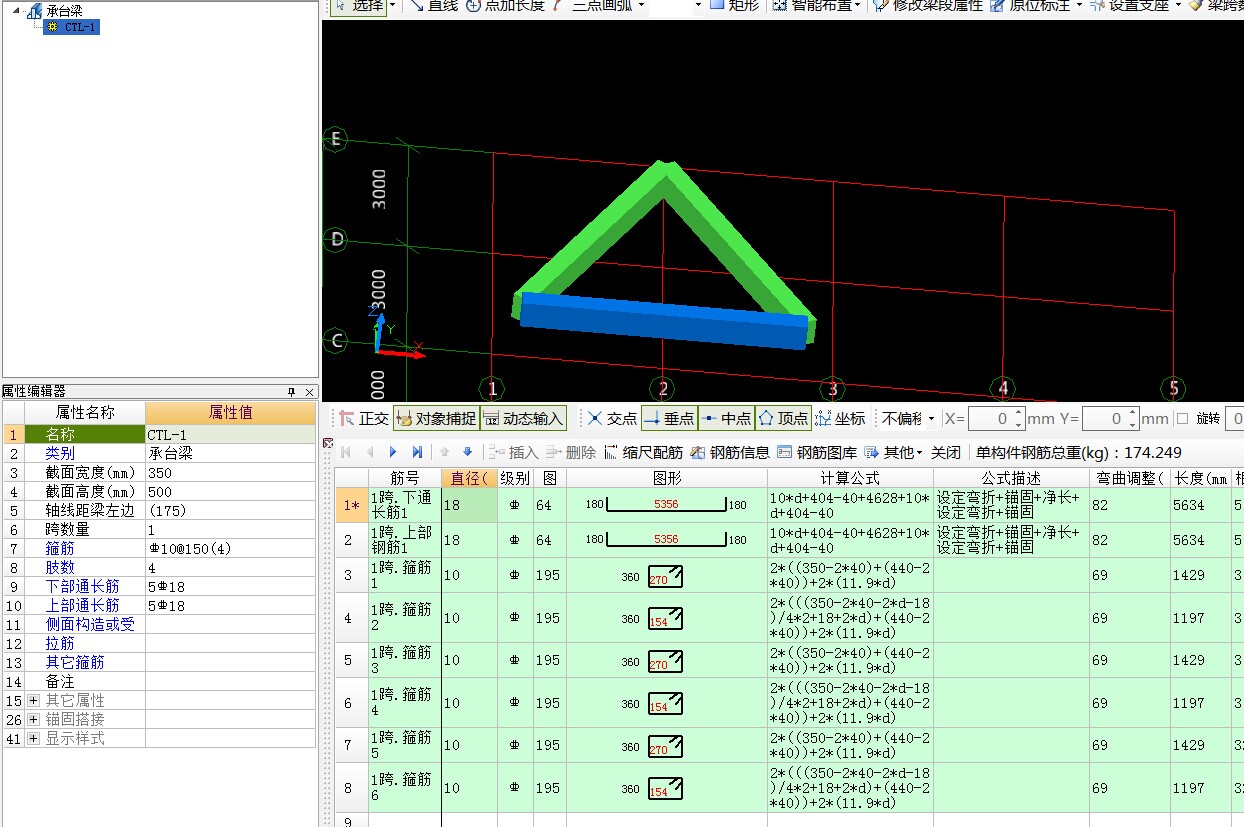Screen dimensions: 1244x827
Task: Toggle 垂点 perpendicular snap
Action: 668,419
